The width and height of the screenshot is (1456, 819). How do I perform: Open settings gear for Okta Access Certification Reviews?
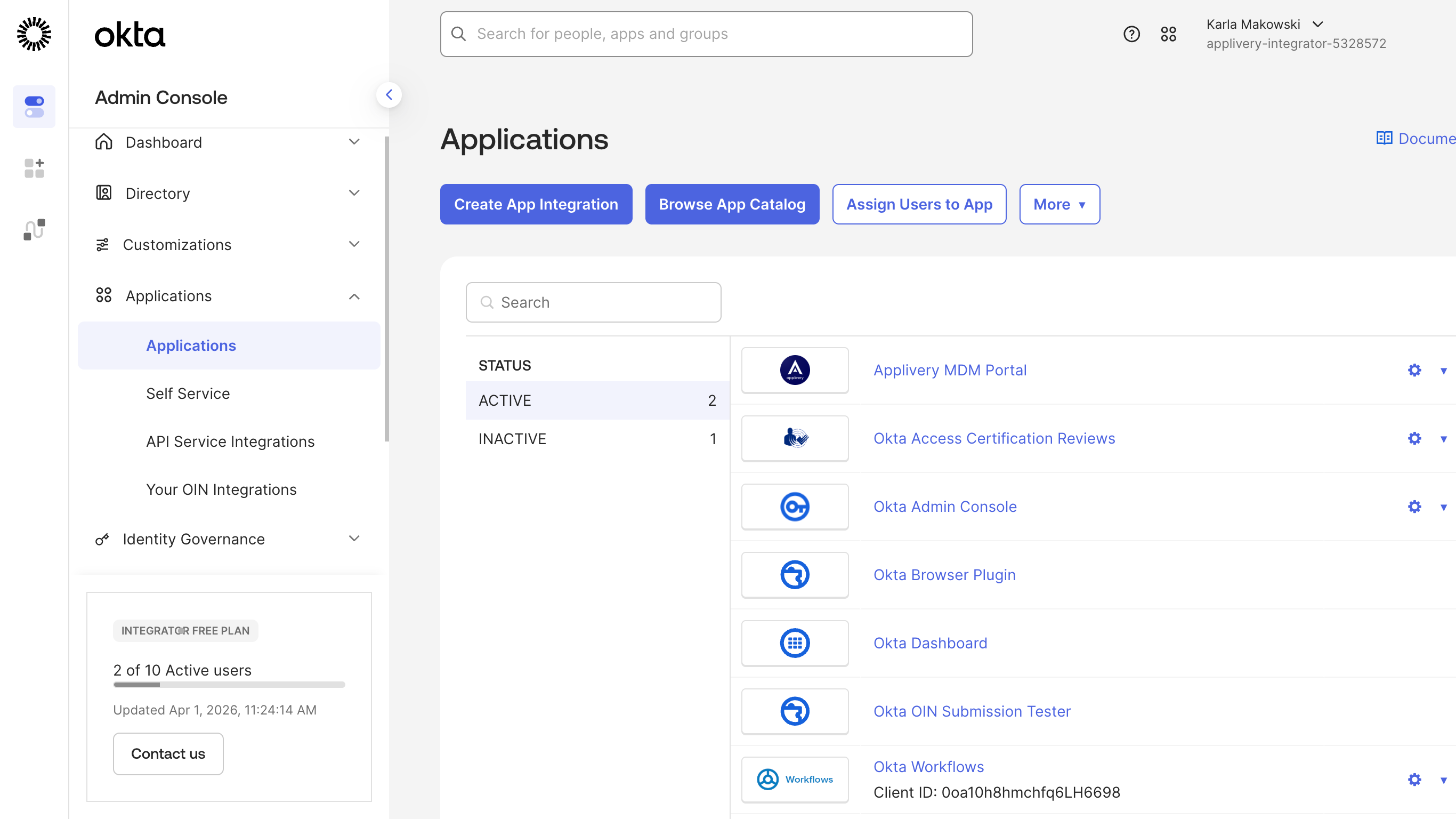pos(1414,438)
